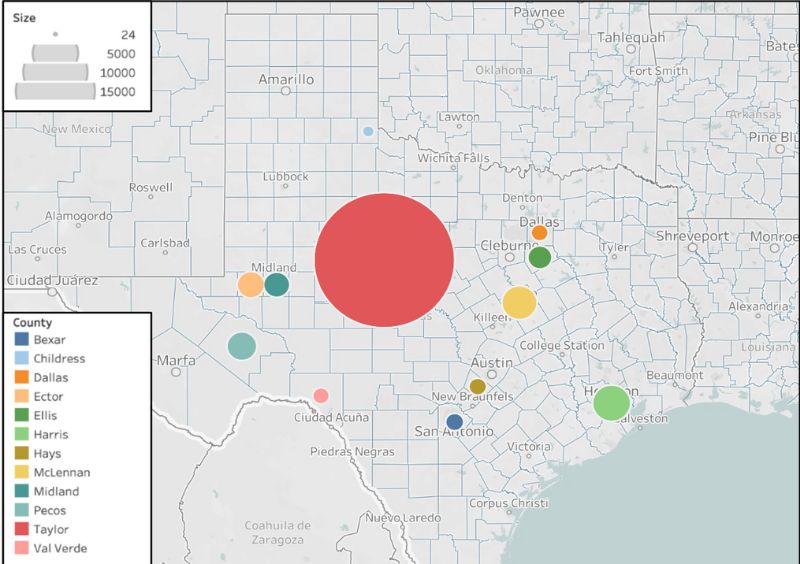Click the 10000 size shape in legend
Screen dimensions: 800x564
pos(55,72)
